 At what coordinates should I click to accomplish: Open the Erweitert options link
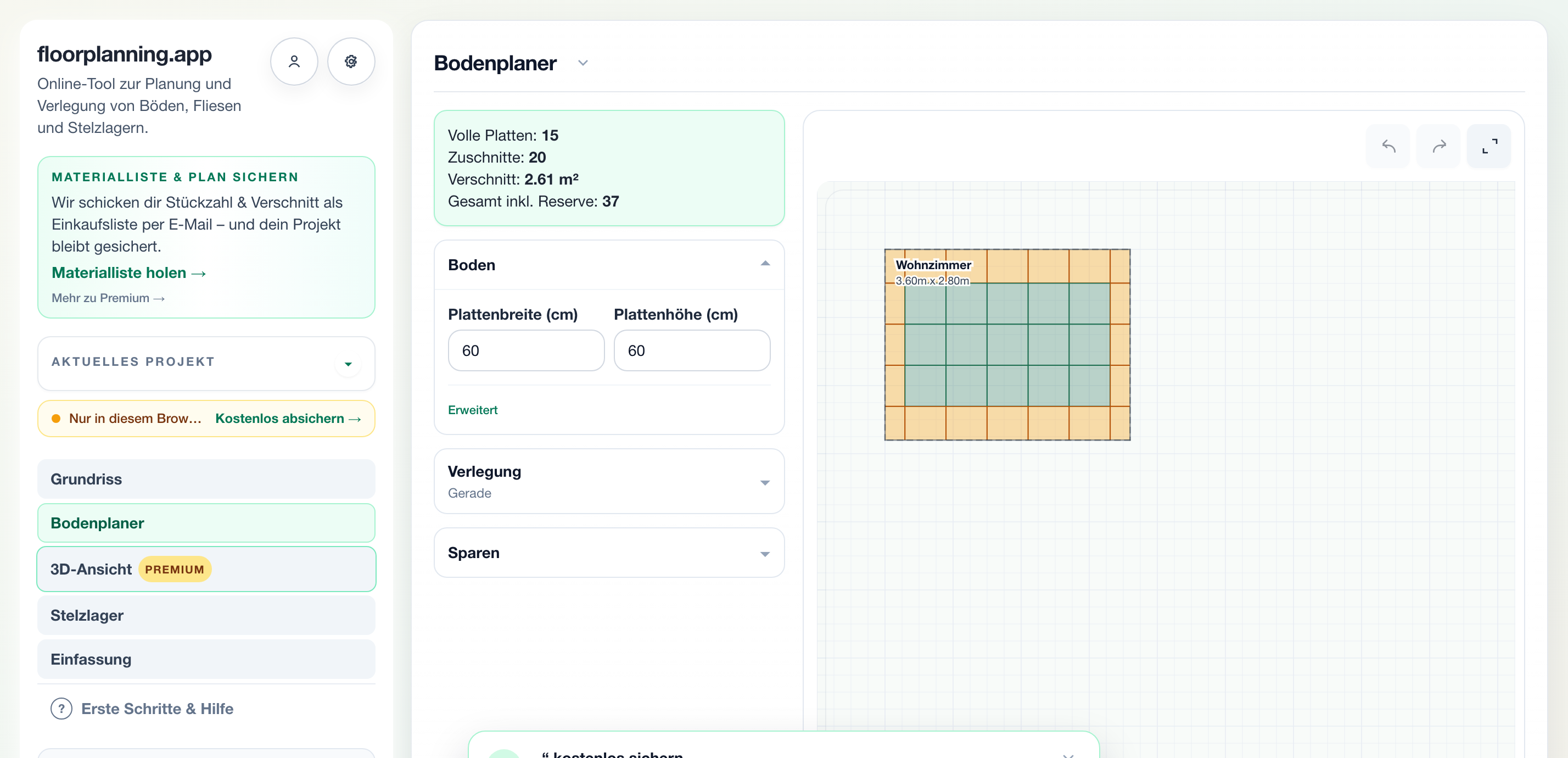(472, 410)
